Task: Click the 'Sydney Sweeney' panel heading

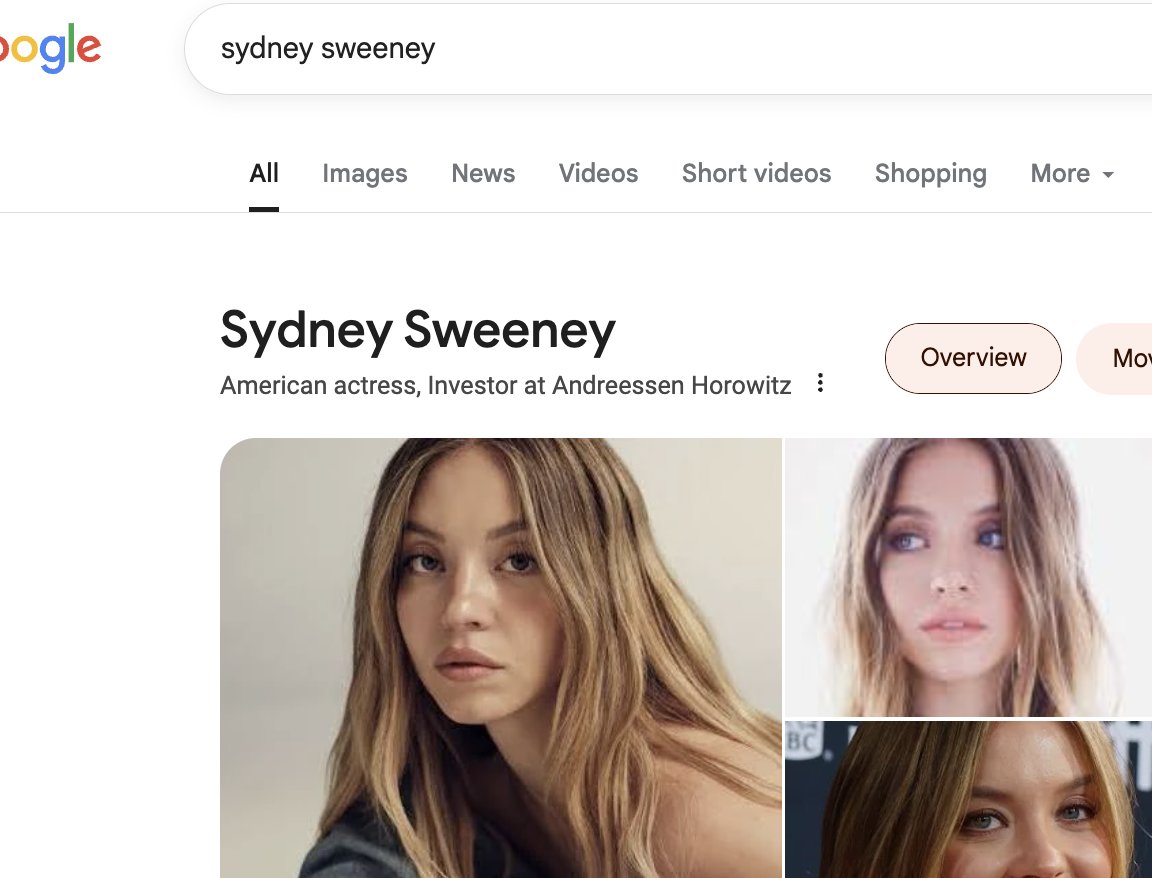Action: click(x=417, y=331)
